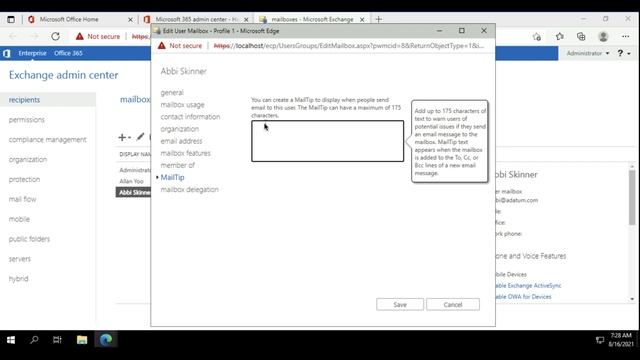Select the Administrator mailbox row
This screenshot has height=360, width=640.
(x=133, y=170)
